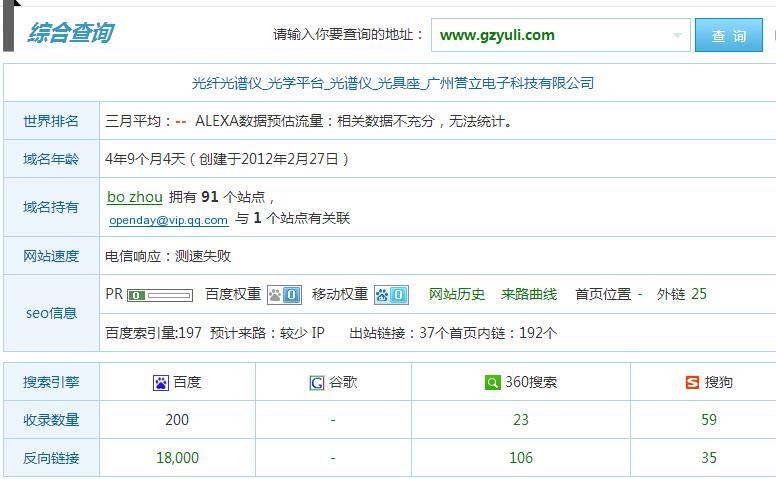Open the bo zhou owner link
Image resolution: width=776 pixels, height=479 pixels.
click(x=134, y=197)
